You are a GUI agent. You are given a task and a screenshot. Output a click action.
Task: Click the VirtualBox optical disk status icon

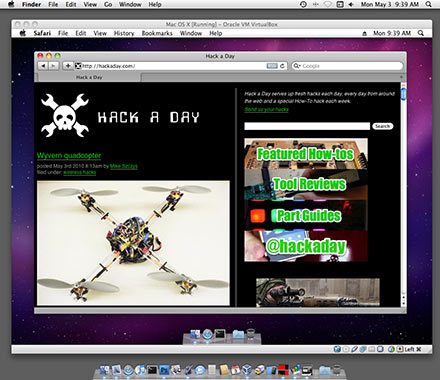tap(346, 349)
